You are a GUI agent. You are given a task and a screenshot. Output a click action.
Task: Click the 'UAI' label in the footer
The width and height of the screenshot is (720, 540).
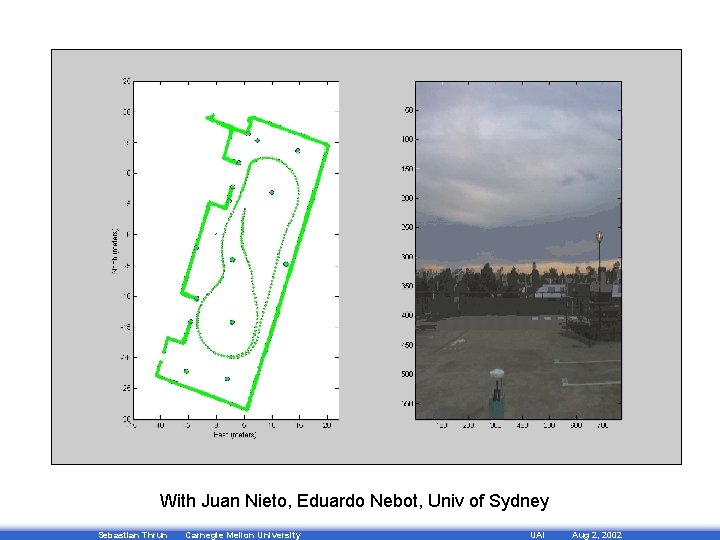pos(537,535)
